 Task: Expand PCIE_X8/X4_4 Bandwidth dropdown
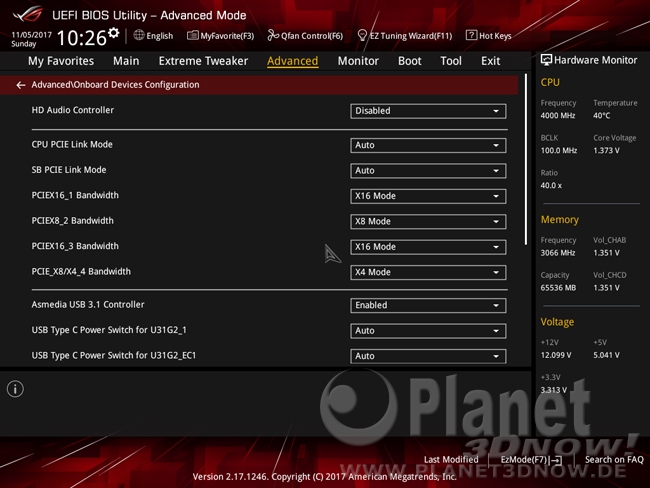coord(428,272)
